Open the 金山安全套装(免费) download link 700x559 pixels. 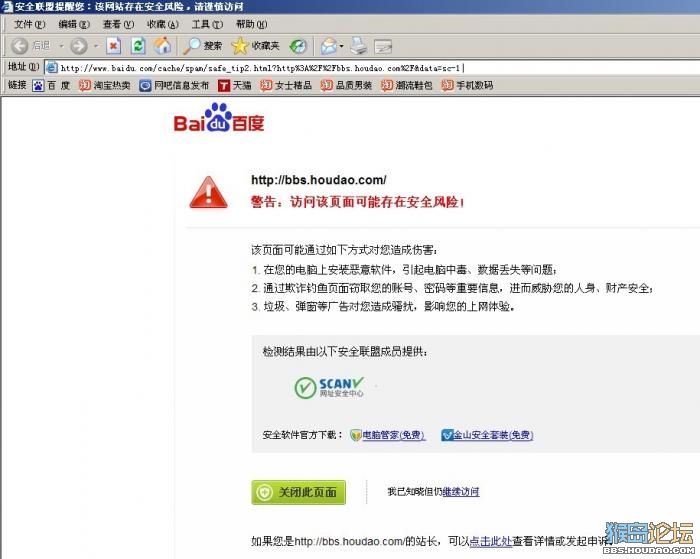tap(487, 435)
